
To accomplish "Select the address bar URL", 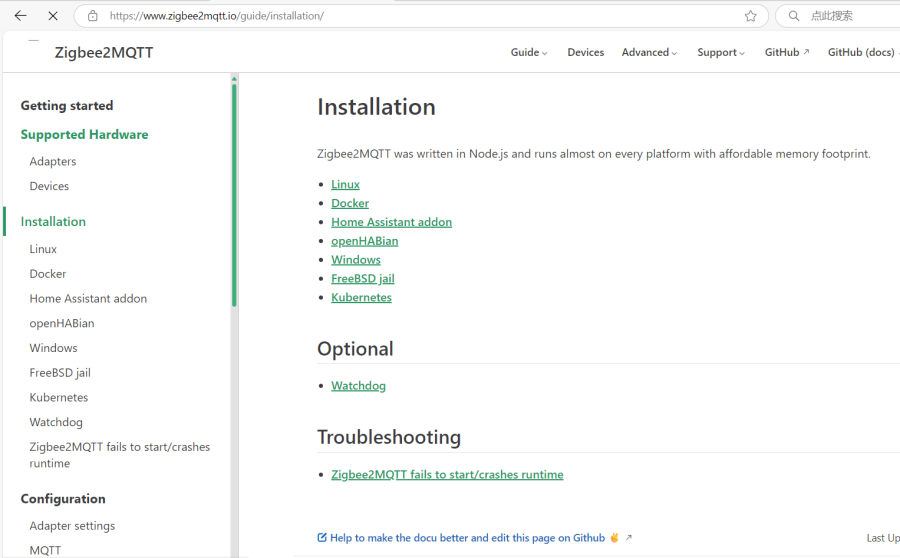I will [x=216, y=16].
